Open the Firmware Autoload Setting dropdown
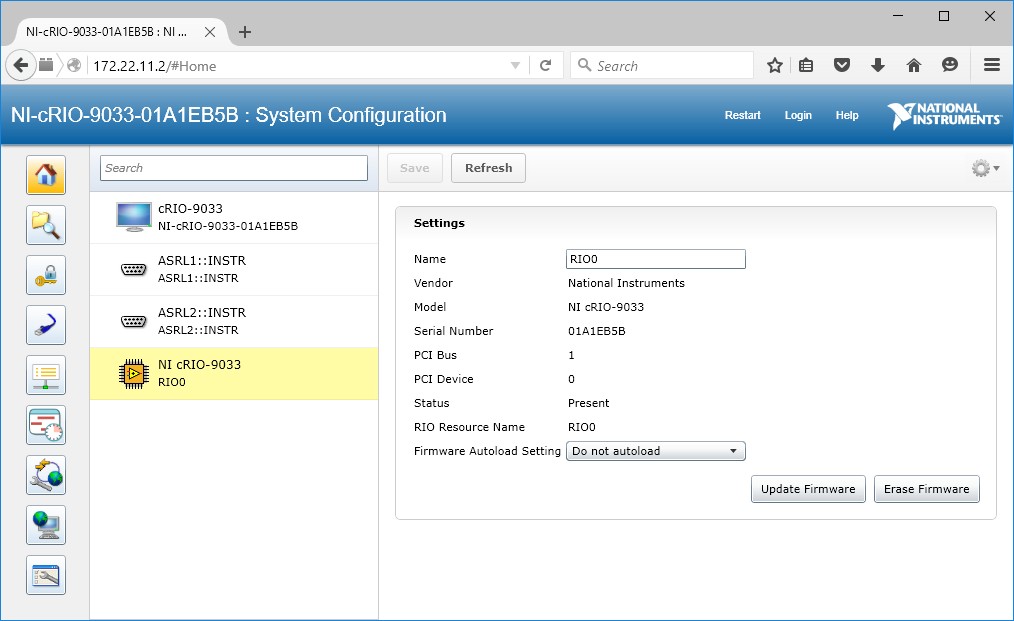Image resolution: width=1014 pixels, height=621 pixels. pyautogui.click(x=656, y=451)
